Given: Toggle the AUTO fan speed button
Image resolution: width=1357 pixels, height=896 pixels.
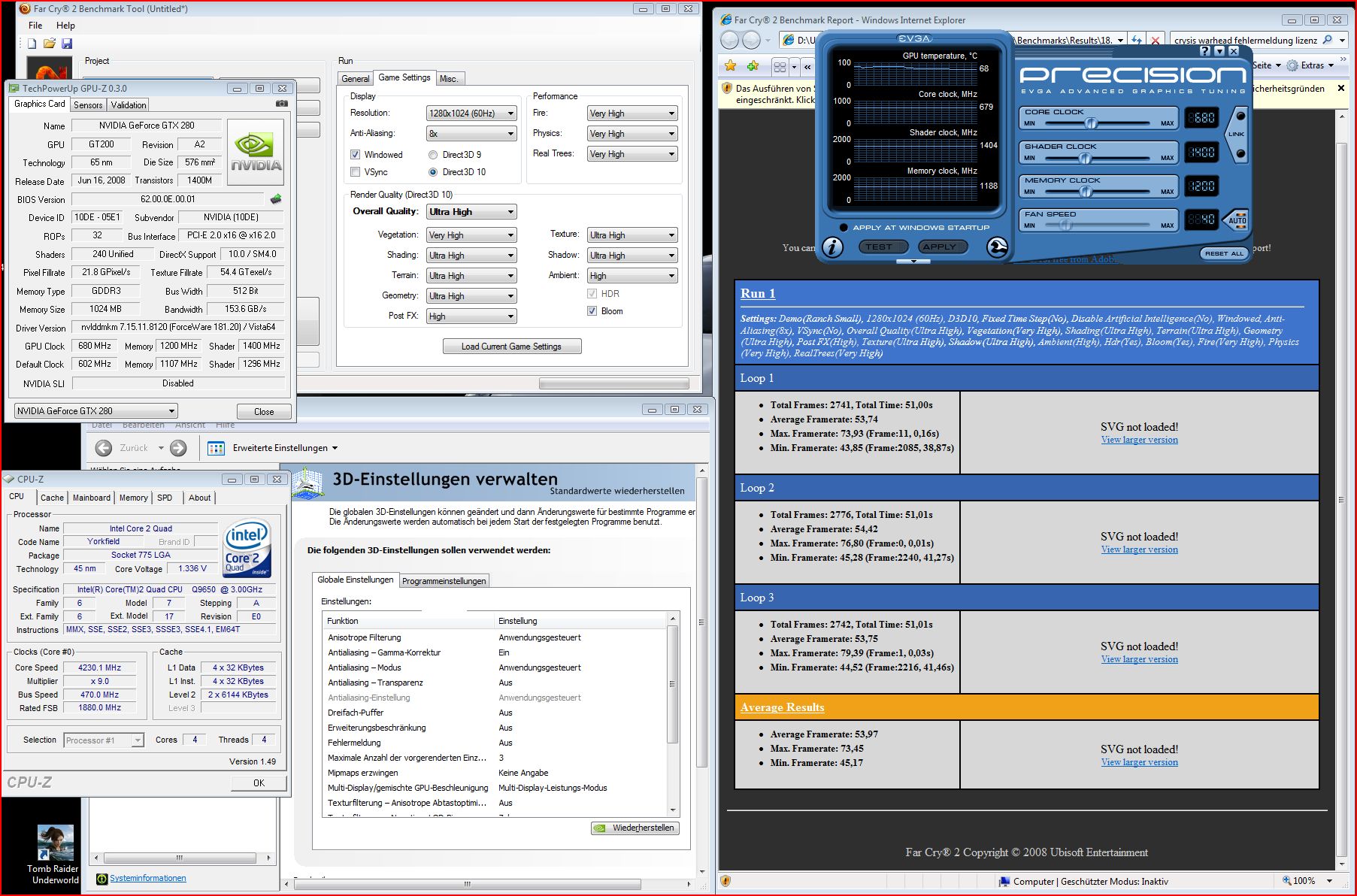Looking at the screenshot, I should [x=1237, y=219].
